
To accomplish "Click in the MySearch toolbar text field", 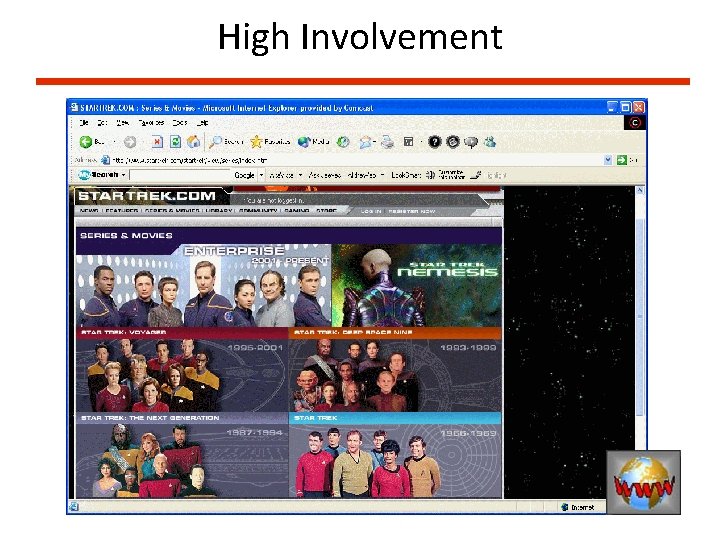I will click(180, 175).
